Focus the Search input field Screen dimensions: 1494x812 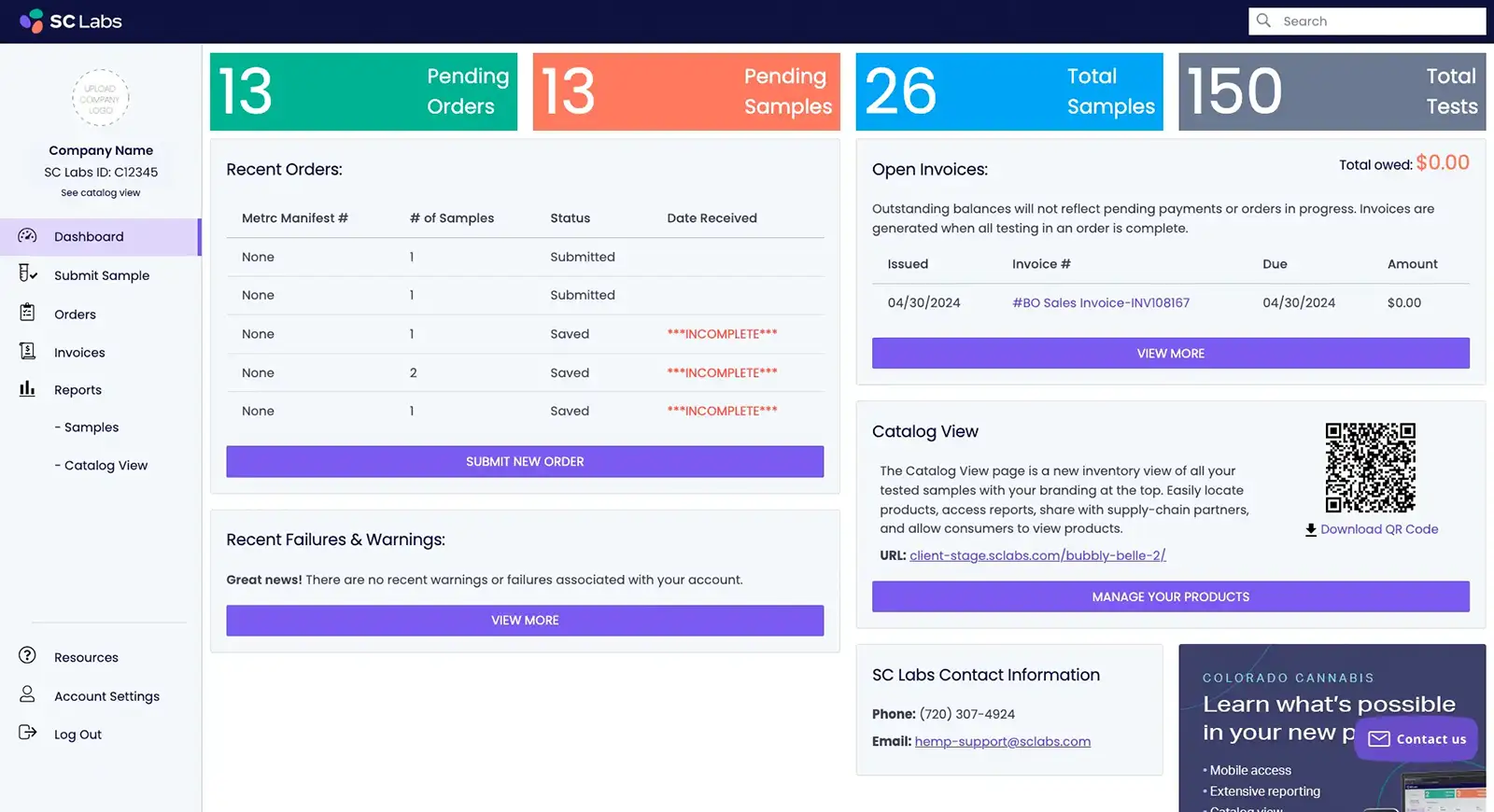[1367, 21]
